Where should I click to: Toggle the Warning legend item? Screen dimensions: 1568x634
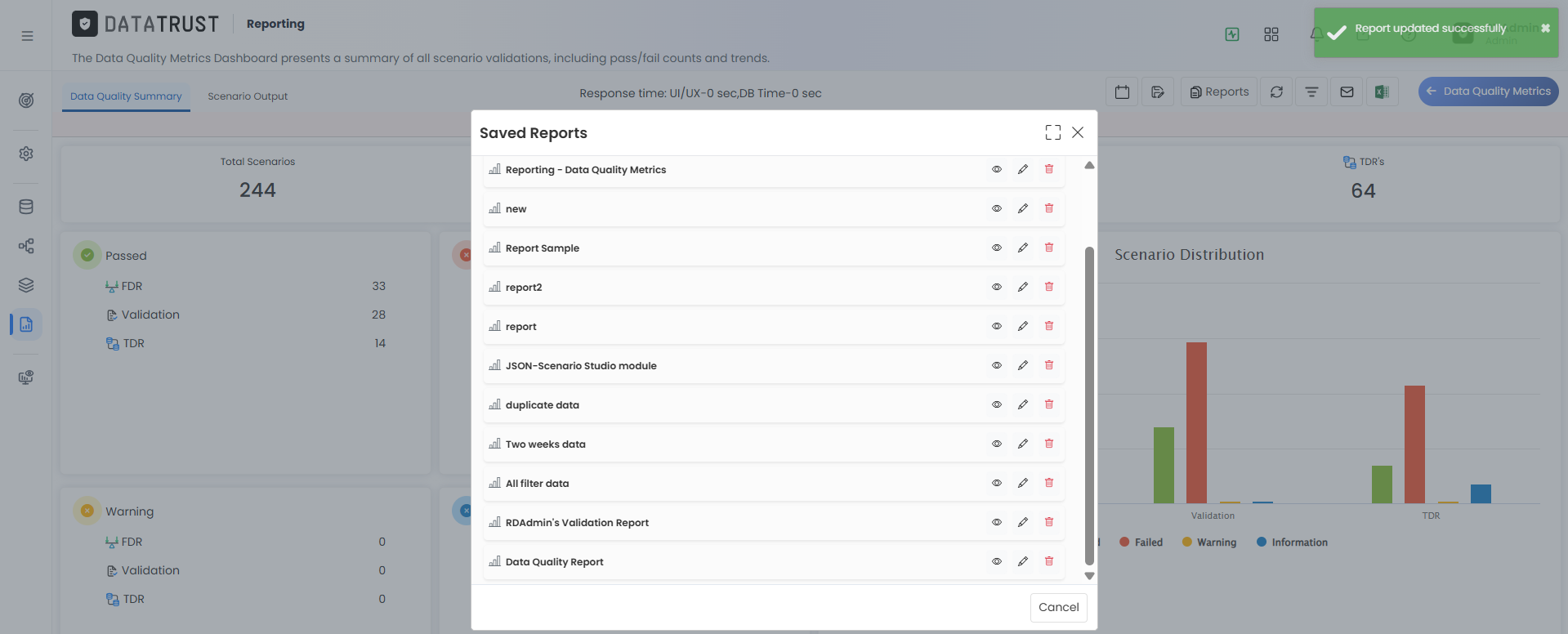[x=1209, y=542]
